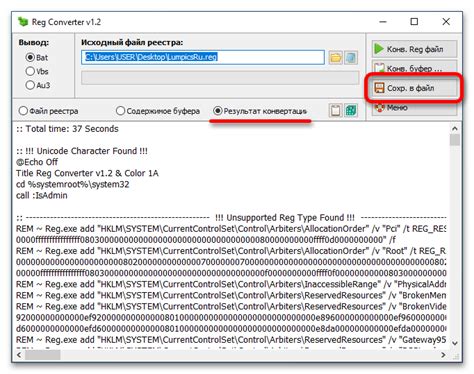The height and width of the screenshot is (374, 474).
Task: Click the REM line with "Gateway95
Action: pyautogui.click(x=231, y=340)
